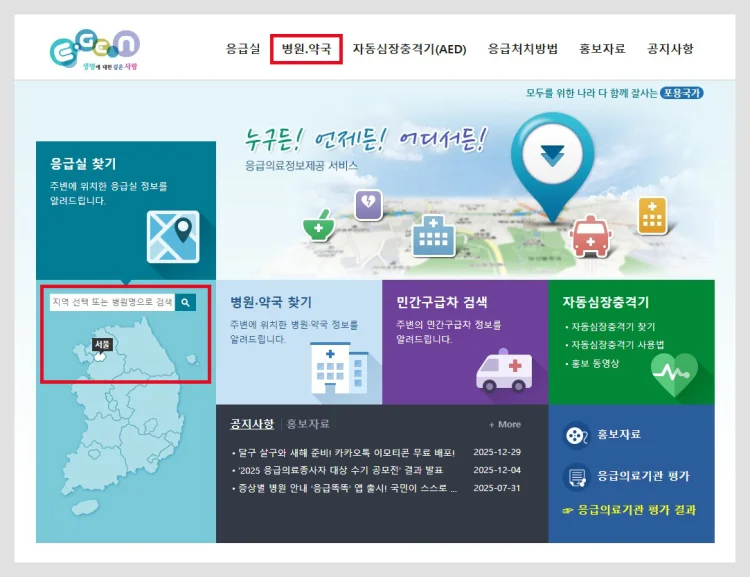This screenshot has height=577, width=750.
Task: Click the ambulance icon in 민간구급차 tile
Action: (x=504, y=370)
